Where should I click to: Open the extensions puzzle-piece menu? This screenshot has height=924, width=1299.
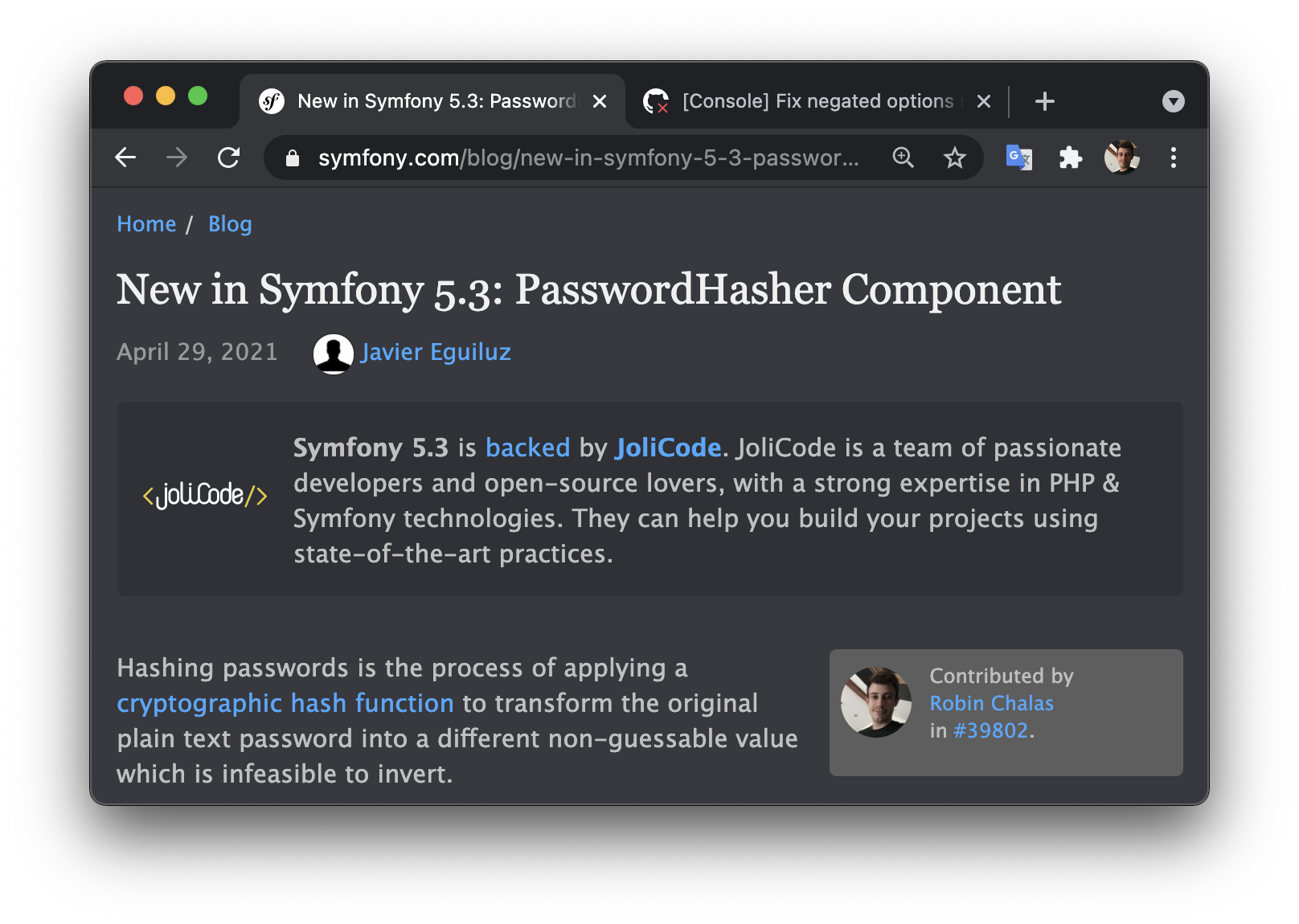click(x=1071, y=157)
